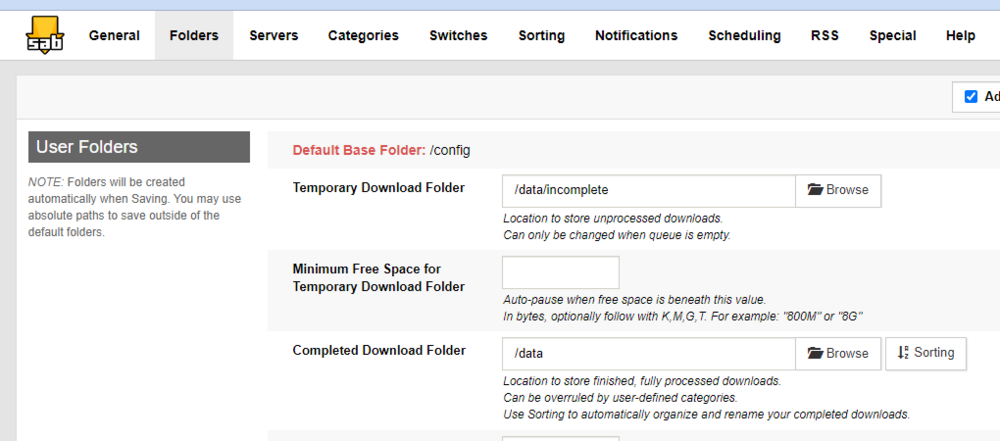
Task: Click the Completed Download Folder label
Action: click(379, 350)
